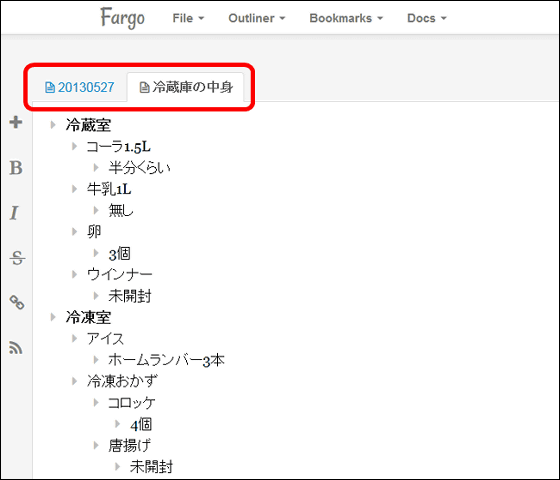Select the ウインナー outline item
The height and width of the screenshot is (480, 560).
pyautogui.click(x=120, y=274)
